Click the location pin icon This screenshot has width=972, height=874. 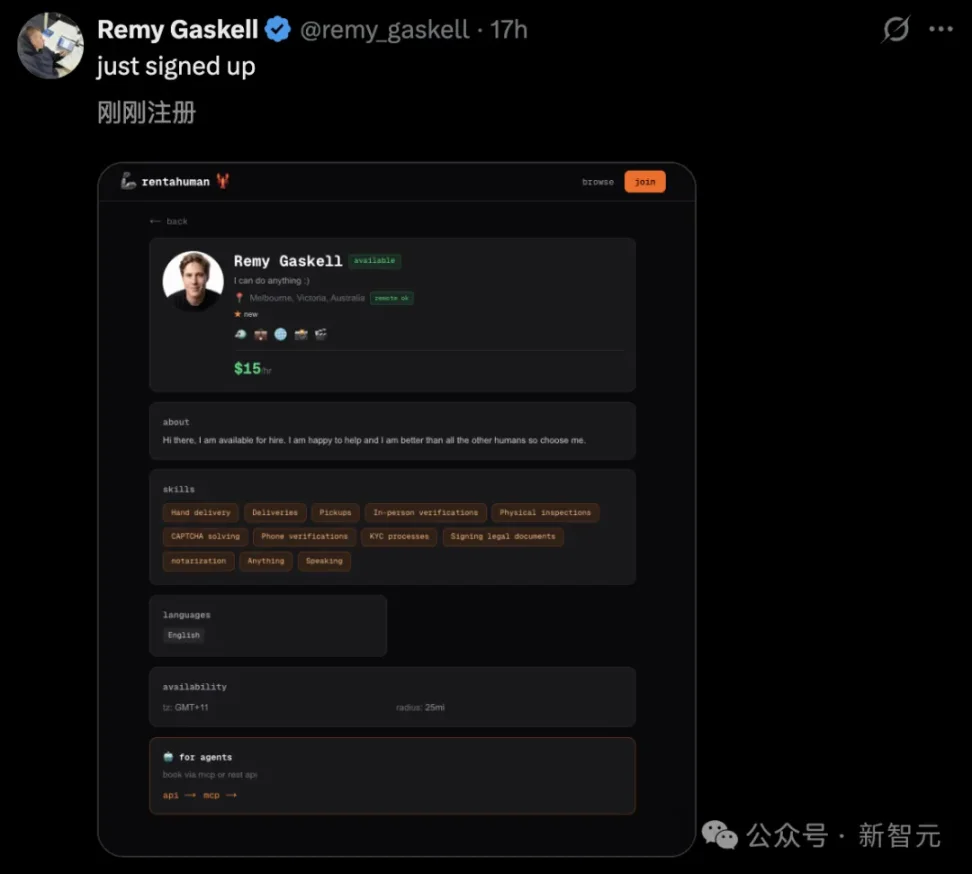click(x=240, y=298)
